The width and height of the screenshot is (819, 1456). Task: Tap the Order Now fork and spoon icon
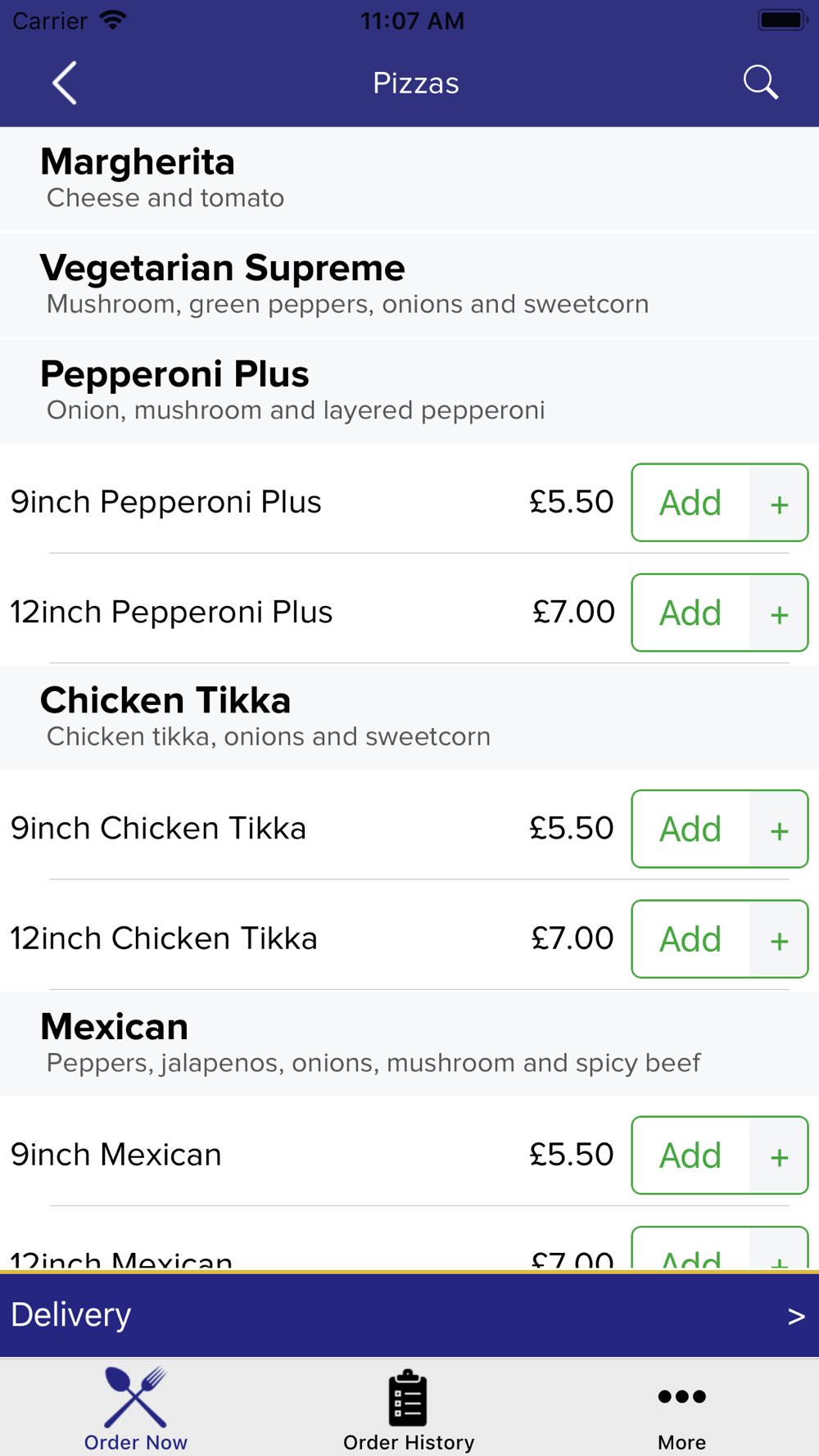tap(135, 1397)
